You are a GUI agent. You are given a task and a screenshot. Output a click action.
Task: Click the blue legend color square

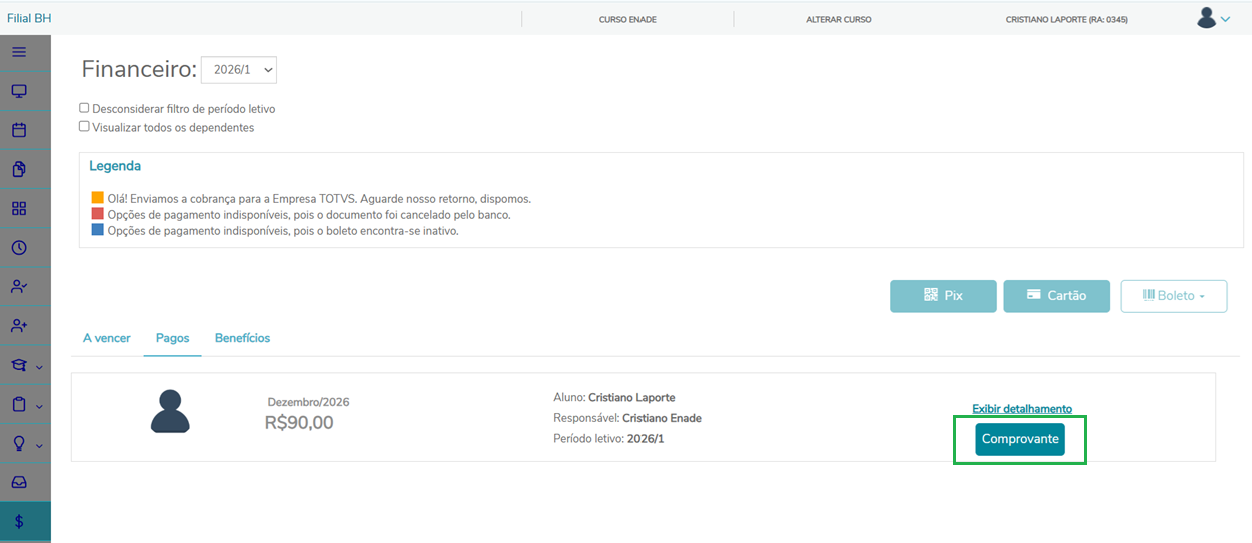pyautogui.click(x=97, y=230)
